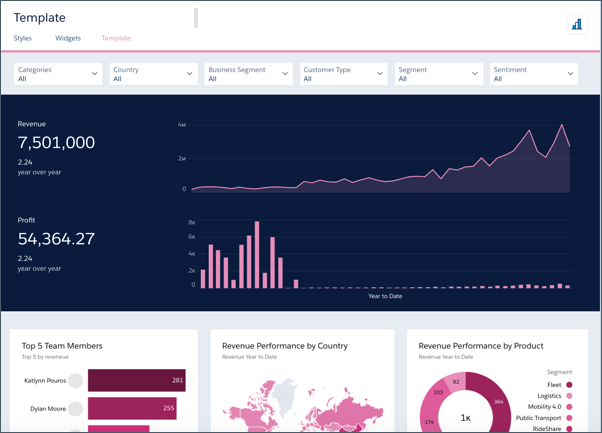Viewport: 602px width, 433px height.
Task: Click the Katlynn Pouros 281 bar
Action: coord(137,380)
